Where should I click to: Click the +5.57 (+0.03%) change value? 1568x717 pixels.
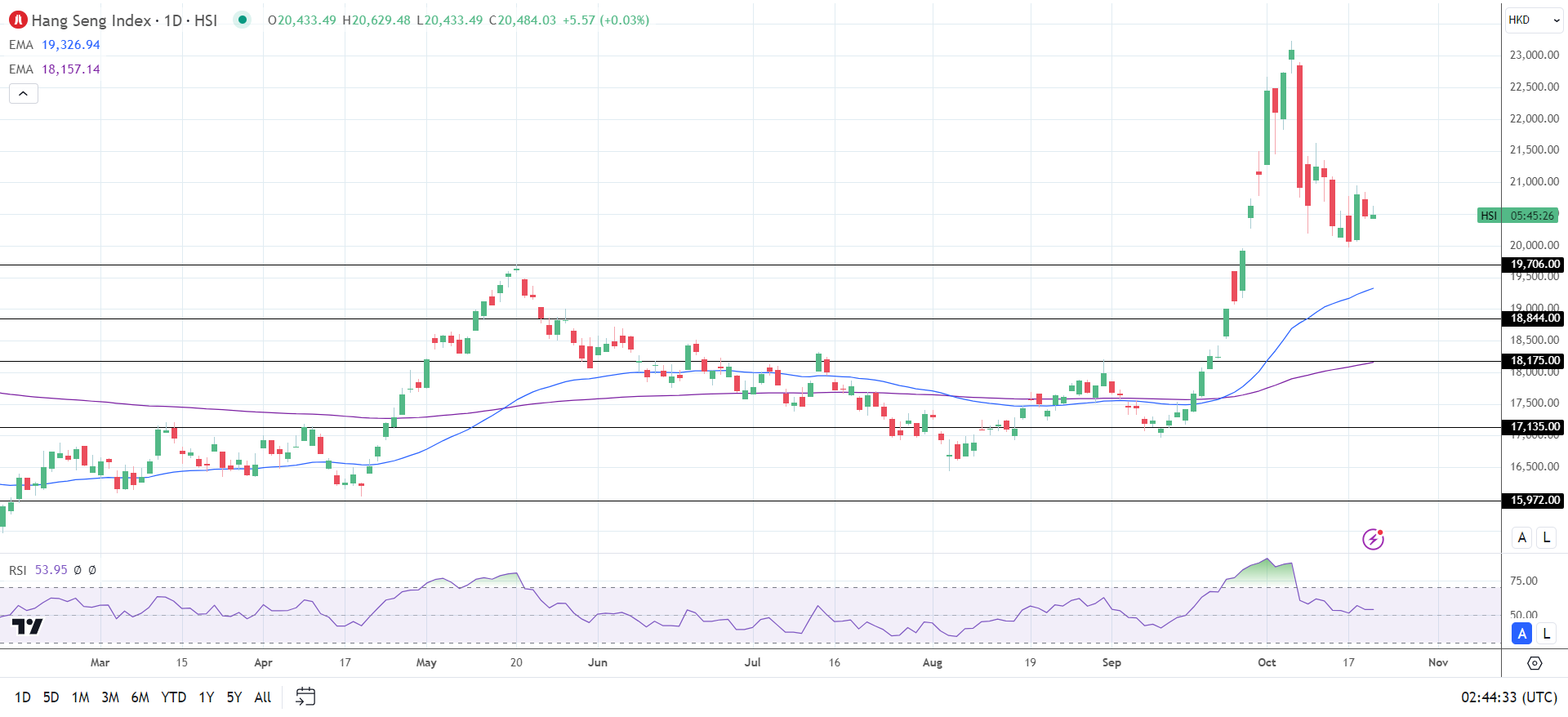coord(606,20)
